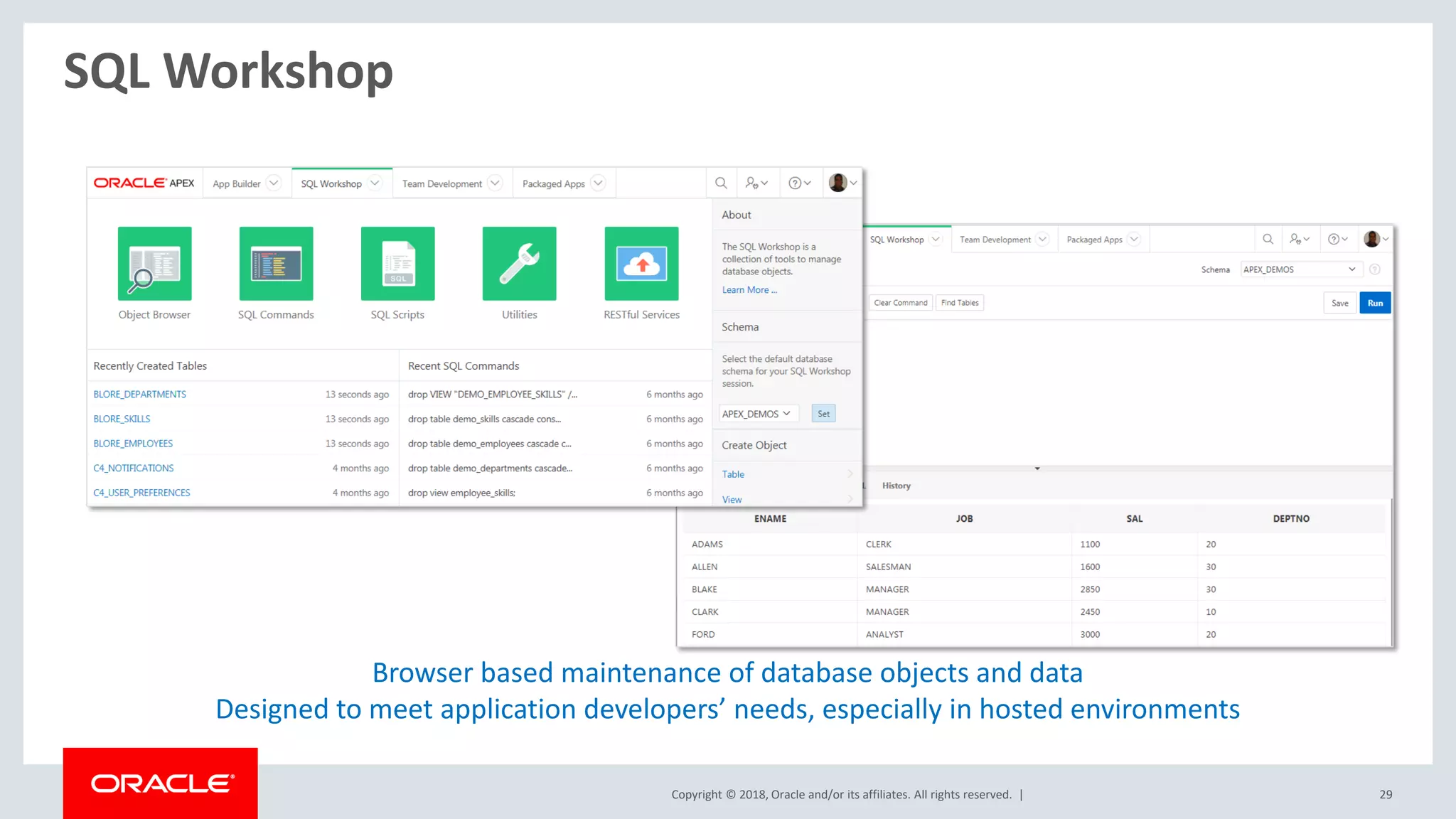
Task: Click ADAMS in the results table
Action: click(707, 544)
